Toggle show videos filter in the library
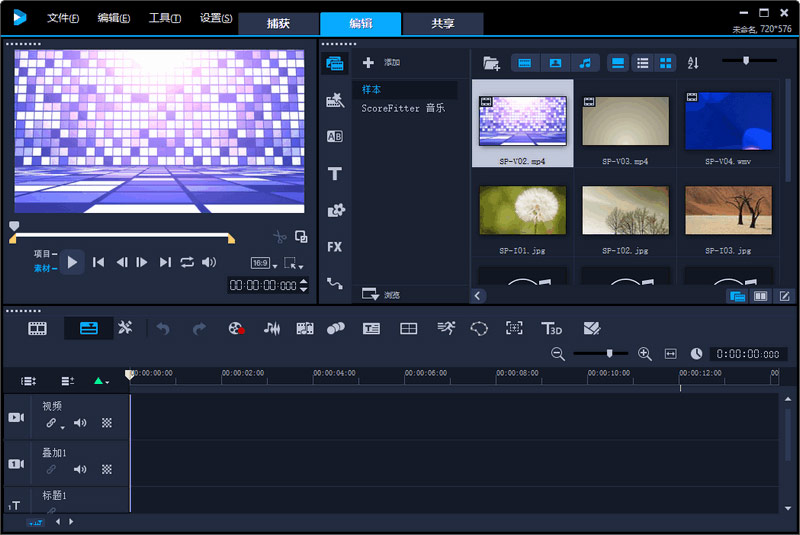This screenshot has width=800, height=535. (x=525, y=63)
